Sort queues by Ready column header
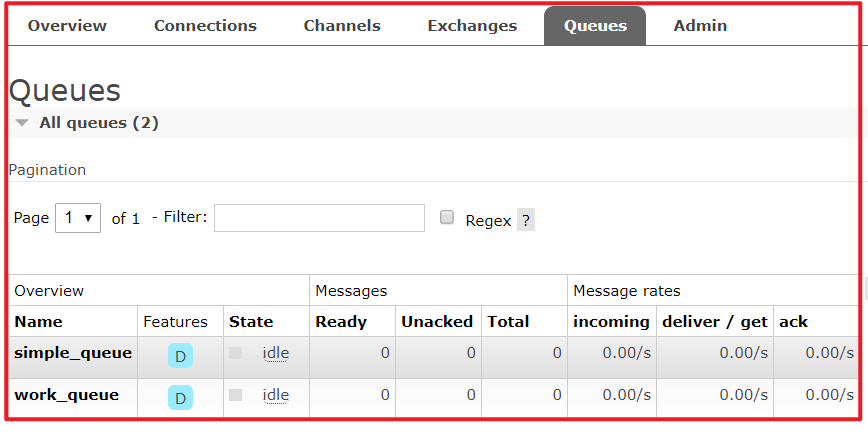The image size is (868, 432). (341, 321)
